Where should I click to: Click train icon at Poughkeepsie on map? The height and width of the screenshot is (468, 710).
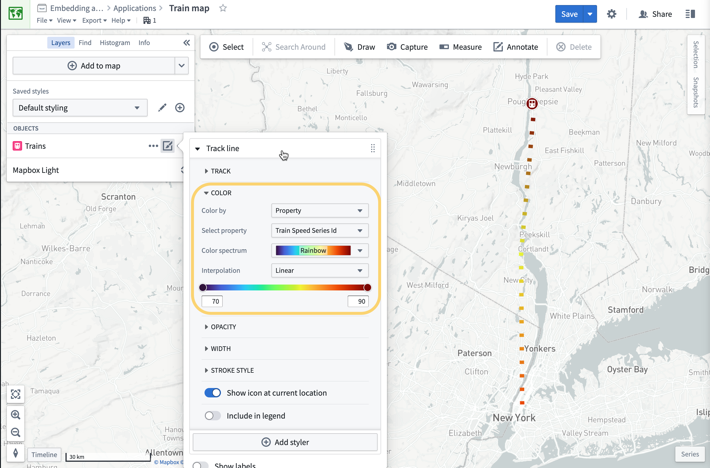tap(532, 103)
